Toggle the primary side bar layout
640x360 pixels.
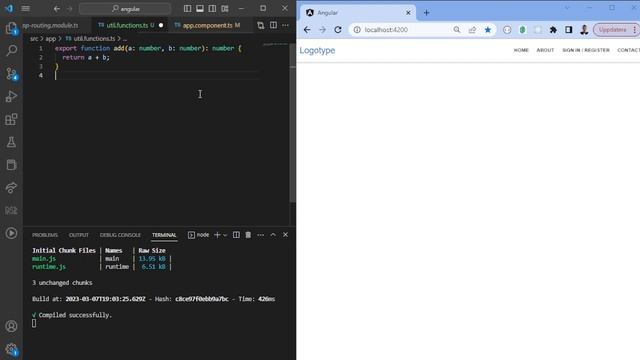tap(187, 9)
